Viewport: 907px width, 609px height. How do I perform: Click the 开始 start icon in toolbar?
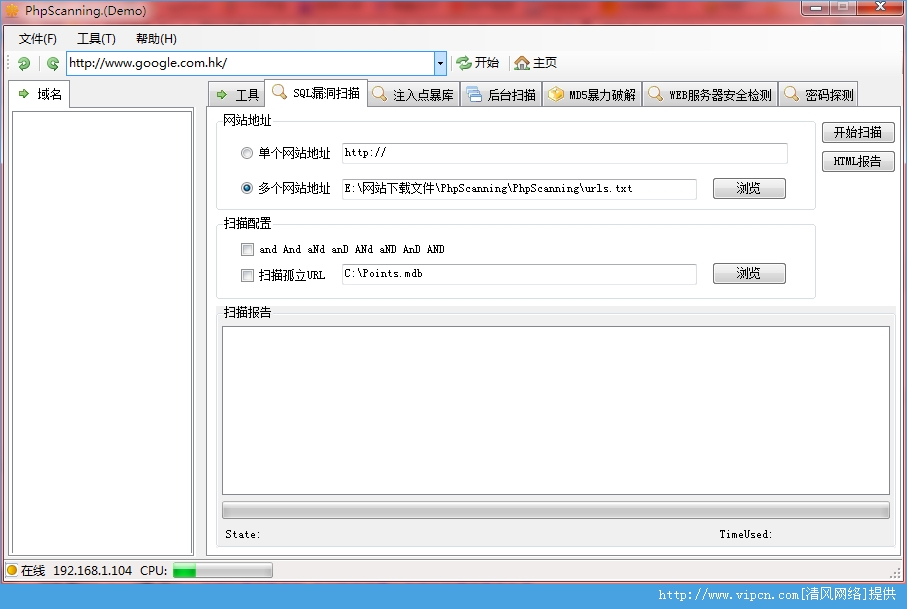point(464,63)
